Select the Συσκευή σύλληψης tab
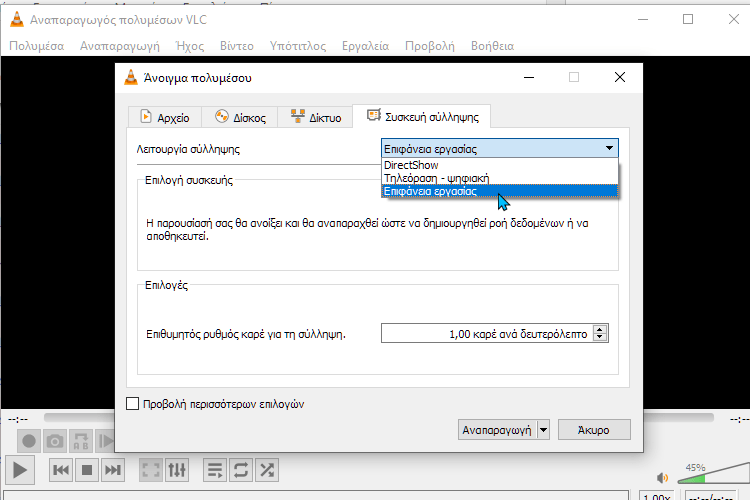The image size is (750, 500). coord(422,116)
